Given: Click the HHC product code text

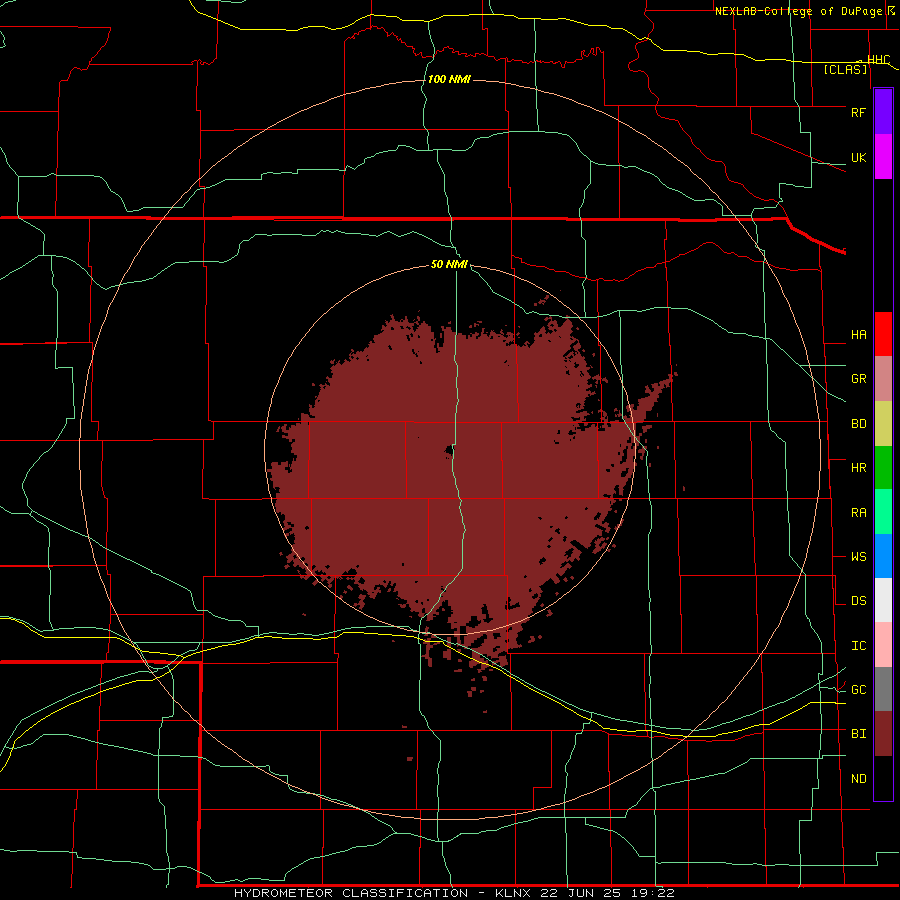Looking at the screenshot, I should (878, 59).
